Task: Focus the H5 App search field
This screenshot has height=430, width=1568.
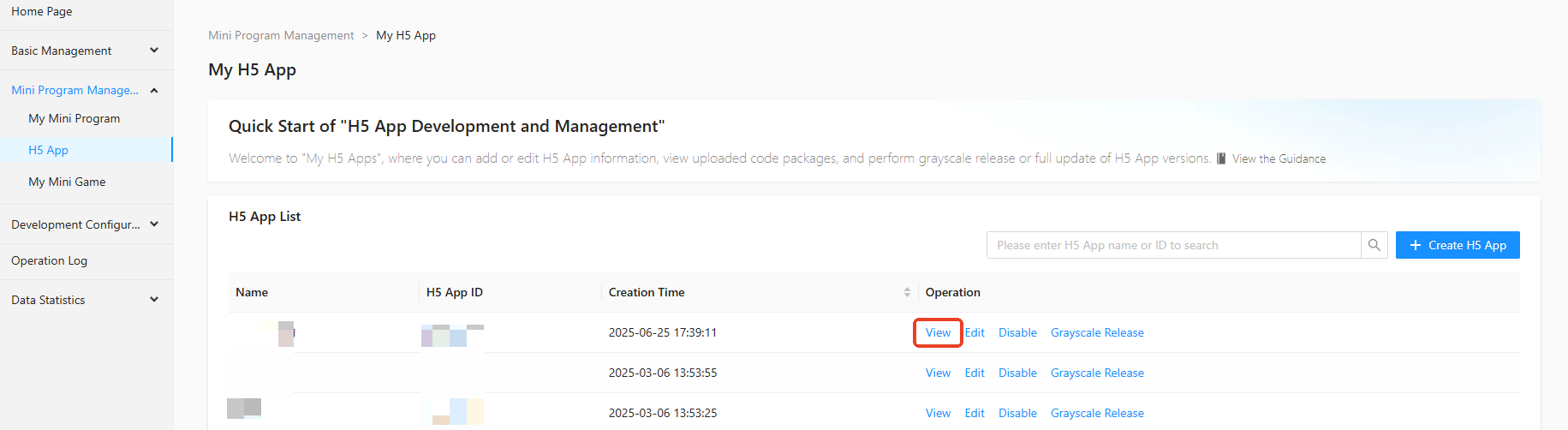Action: coord(1173,245)
